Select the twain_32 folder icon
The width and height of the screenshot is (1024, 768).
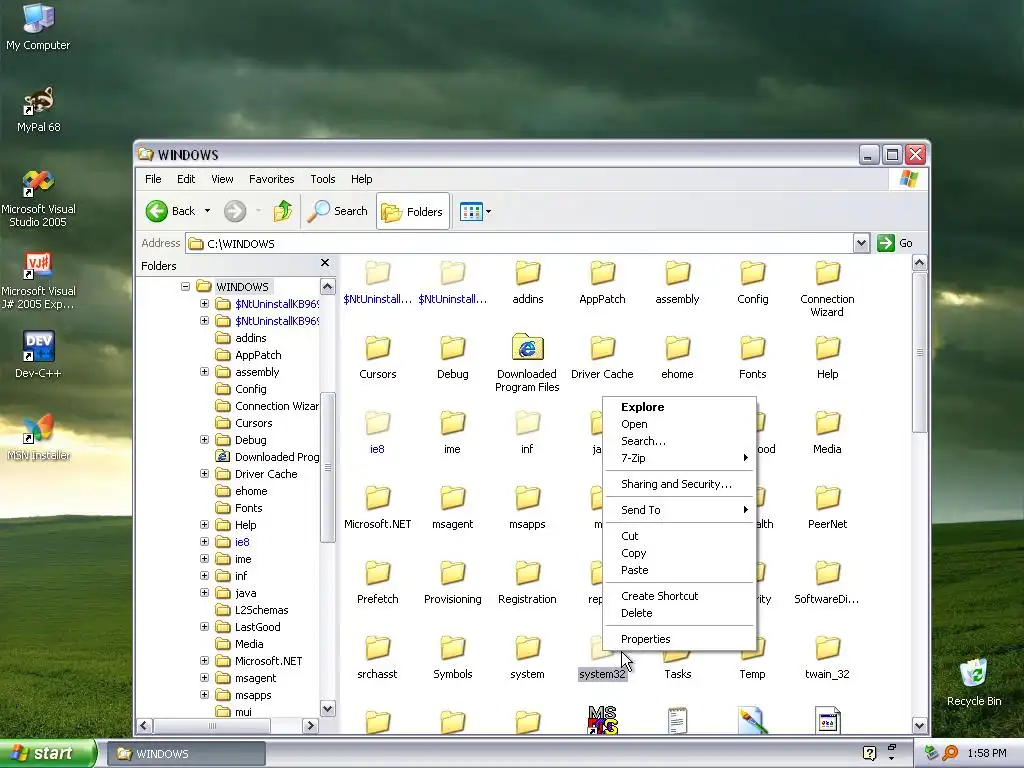click(827, 658)
